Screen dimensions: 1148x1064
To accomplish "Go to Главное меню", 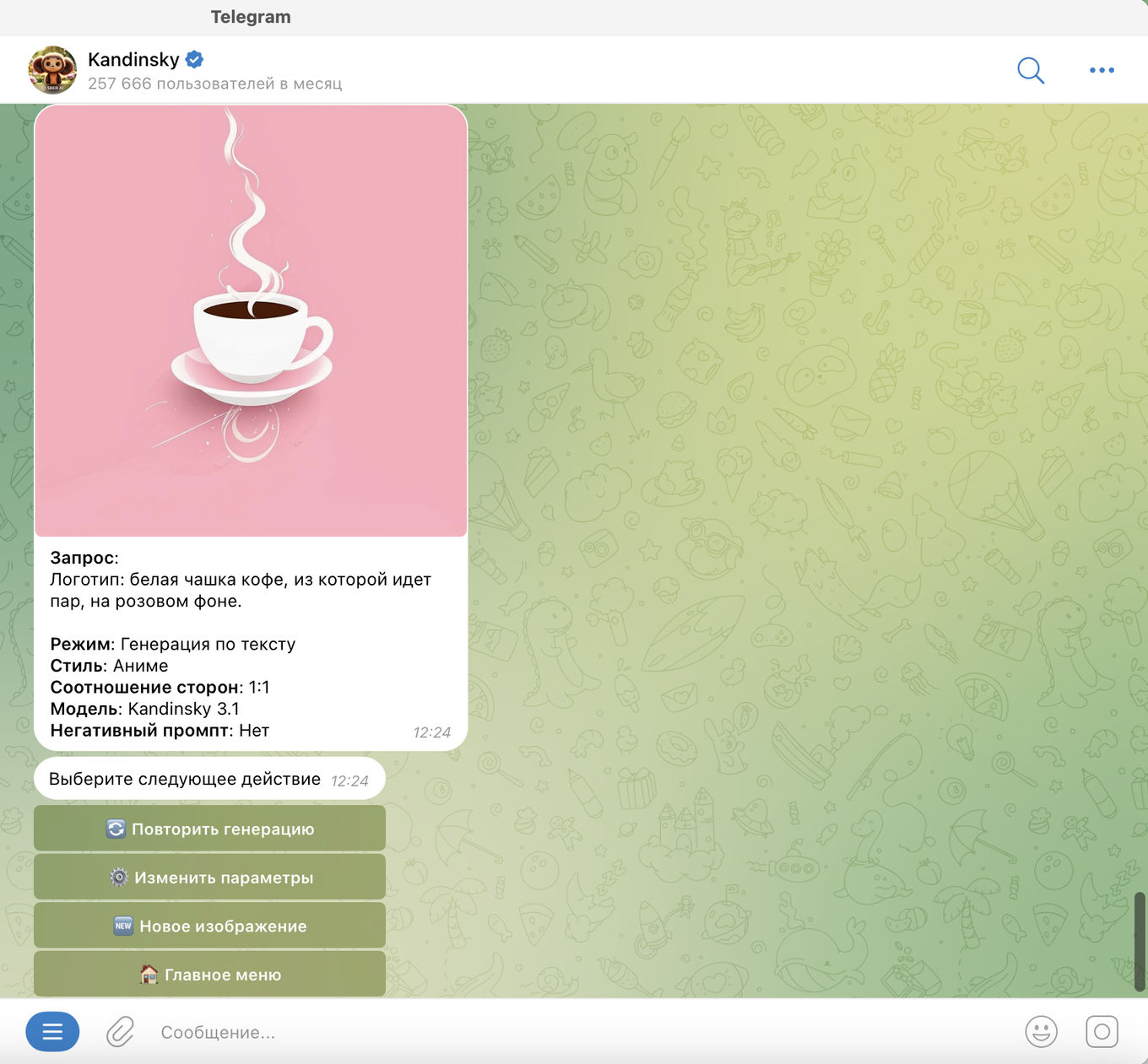I will (x=209, y=975).
